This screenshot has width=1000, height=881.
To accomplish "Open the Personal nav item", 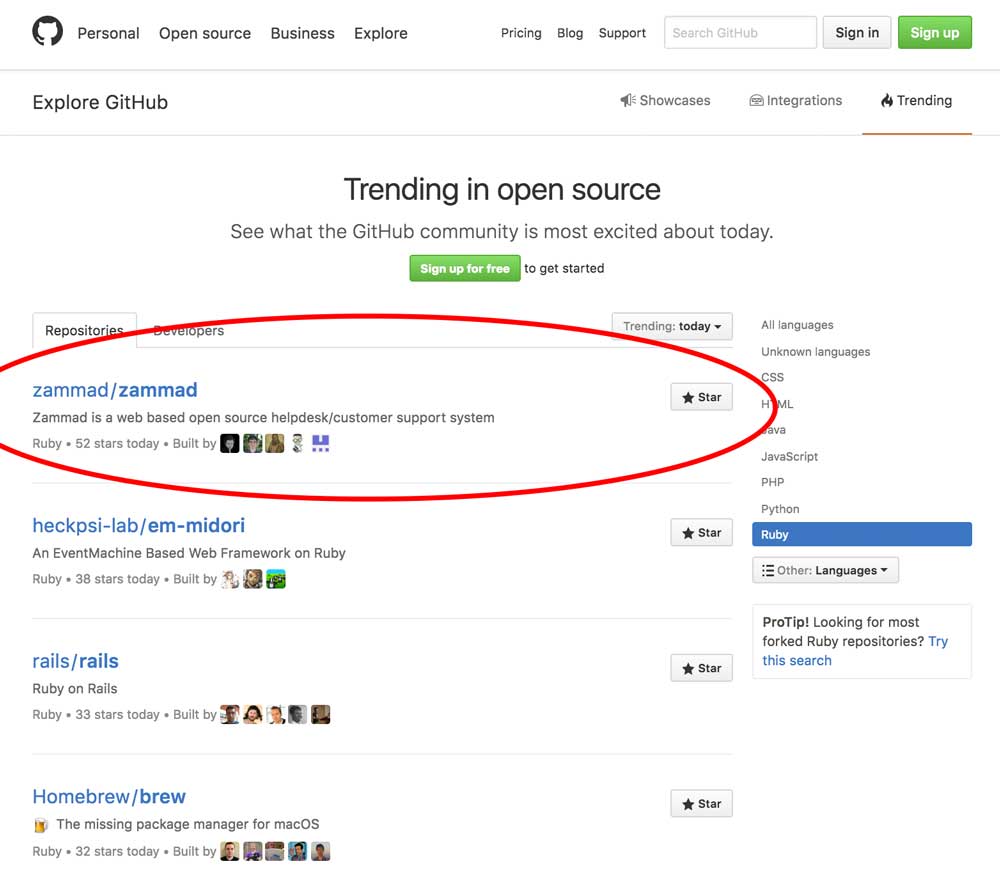I will [x=108, y=33].
